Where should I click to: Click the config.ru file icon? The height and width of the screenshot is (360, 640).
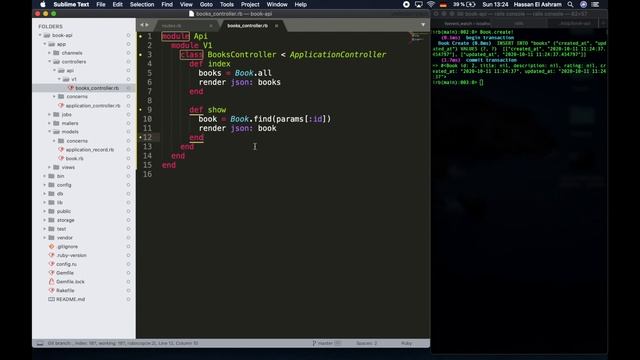click(x=51, y=264)
